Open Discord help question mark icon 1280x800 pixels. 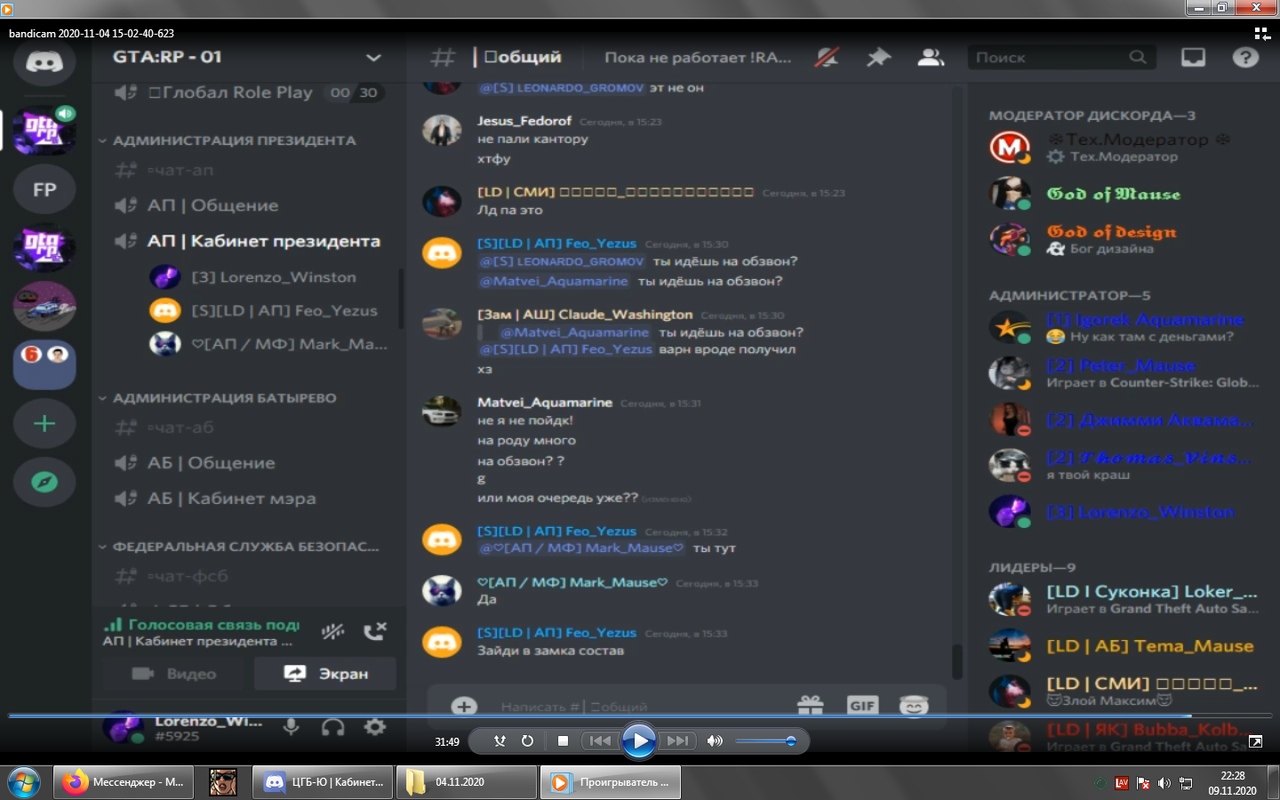(1245, 58)
